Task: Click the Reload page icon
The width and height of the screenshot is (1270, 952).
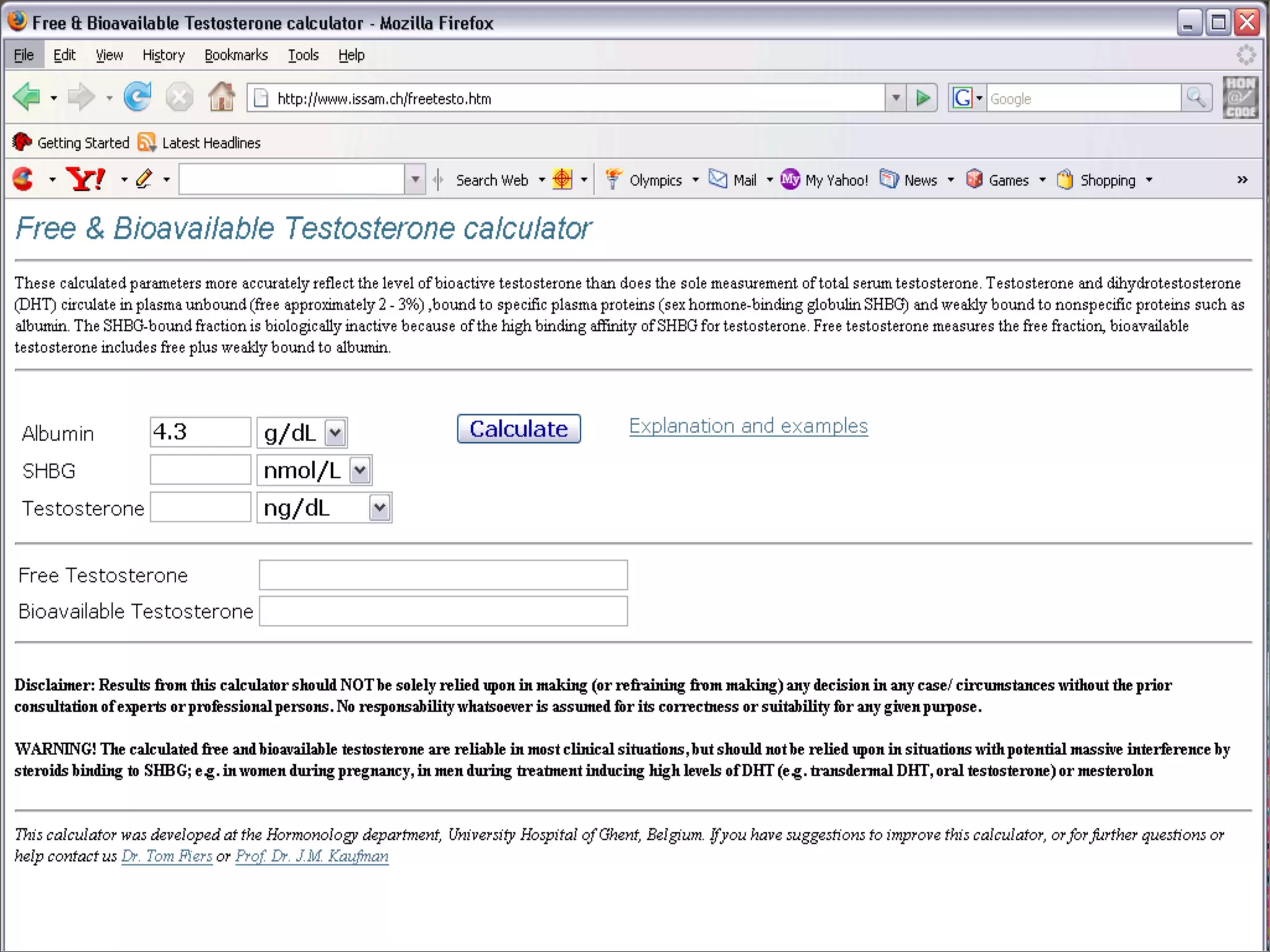Action: tap(137, 97)
